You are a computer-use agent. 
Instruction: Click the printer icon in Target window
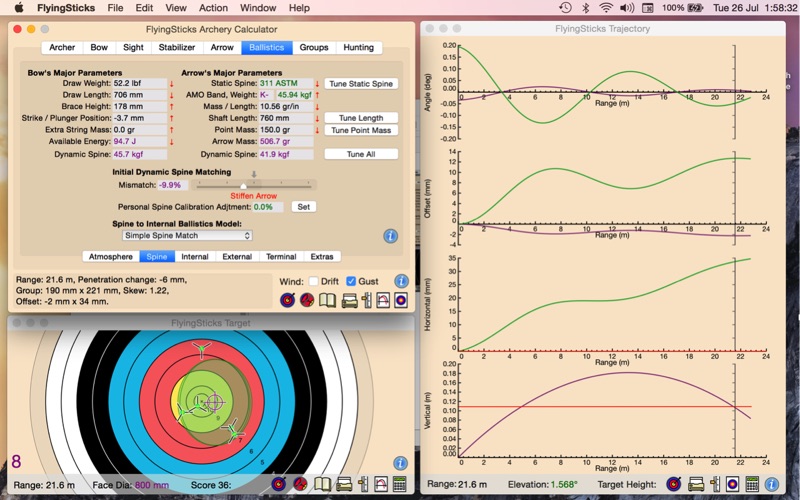(x=344, y=484)
